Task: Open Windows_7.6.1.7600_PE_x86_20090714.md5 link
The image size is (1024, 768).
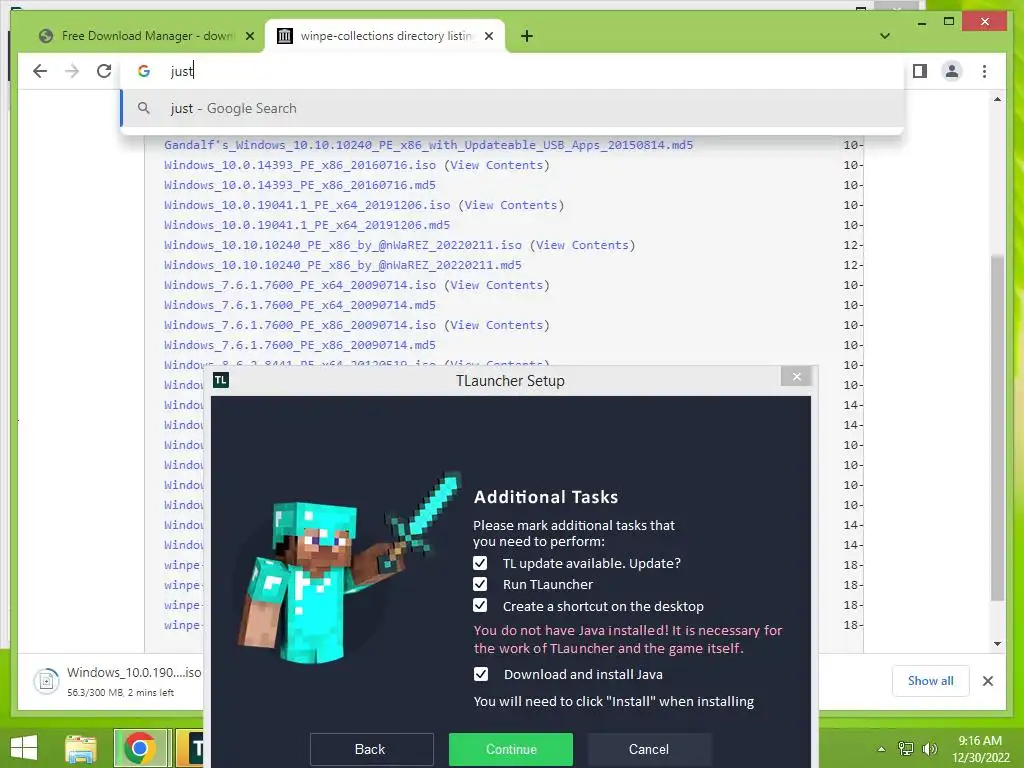Action: (300, 345)
